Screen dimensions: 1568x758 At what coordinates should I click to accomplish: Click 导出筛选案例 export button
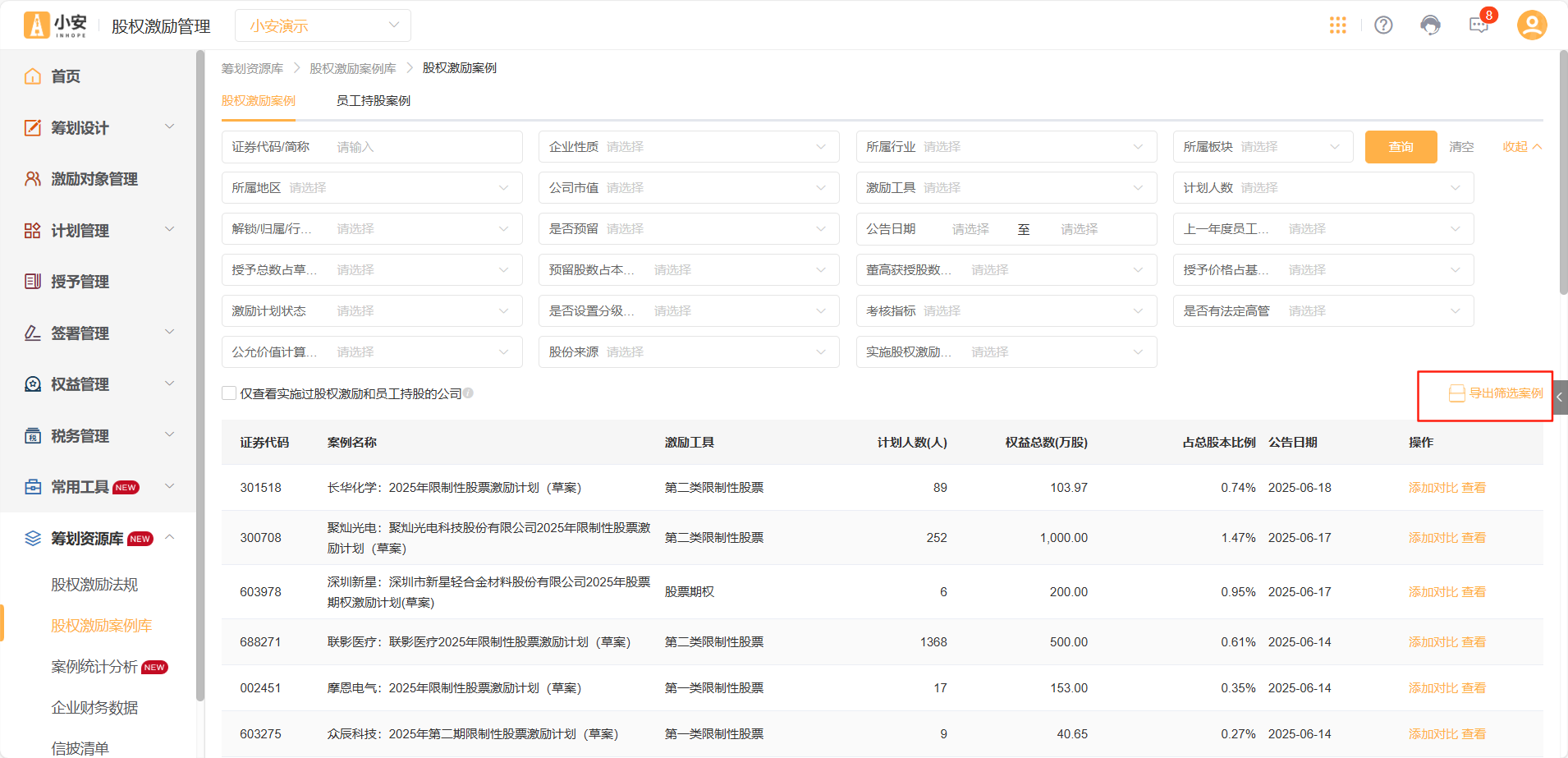pos(1496,393)
